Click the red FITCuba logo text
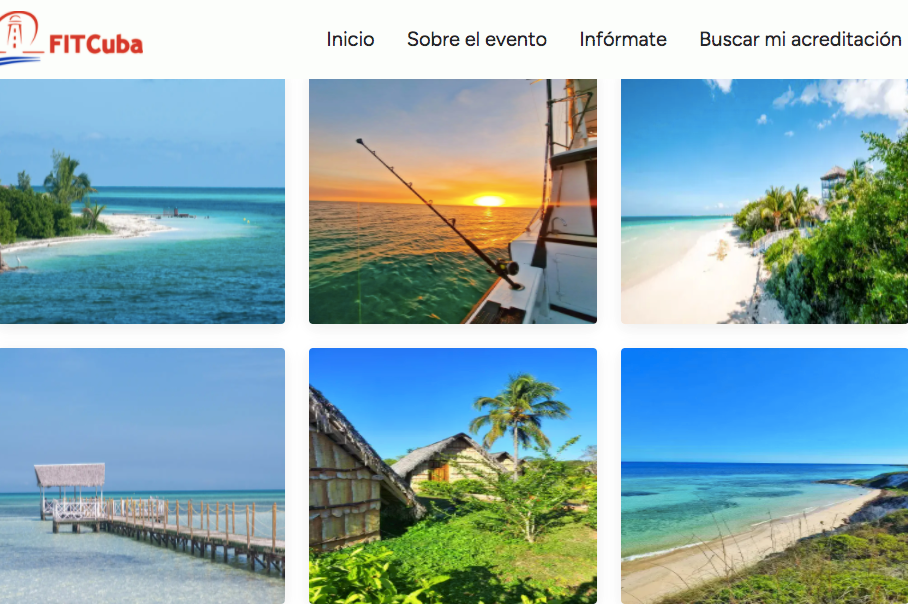 coord(96,45)
